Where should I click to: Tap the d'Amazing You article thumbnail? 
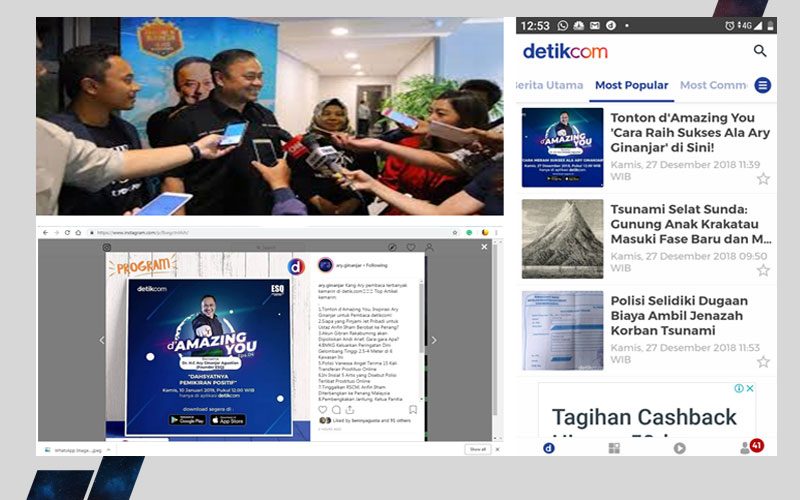[562, 147]
